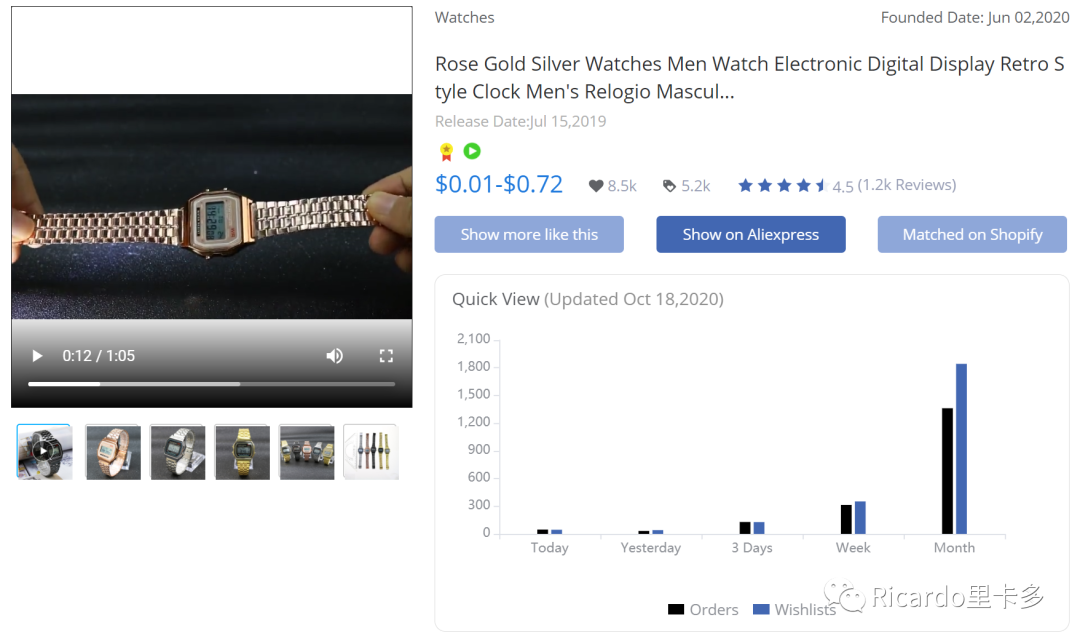Select the multiple watches group thumbnail
The height and width of the screenshot is (644, 1080).
click(307, 452)
